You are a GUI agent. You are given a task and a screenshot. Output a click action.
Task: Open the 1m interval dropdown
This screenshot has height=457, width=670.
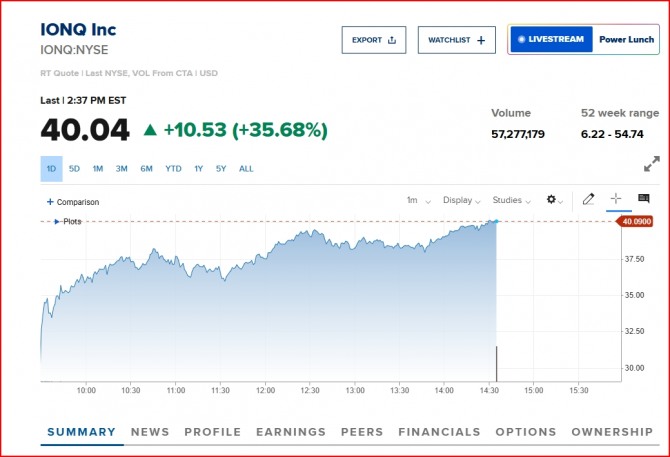point(418,200)
